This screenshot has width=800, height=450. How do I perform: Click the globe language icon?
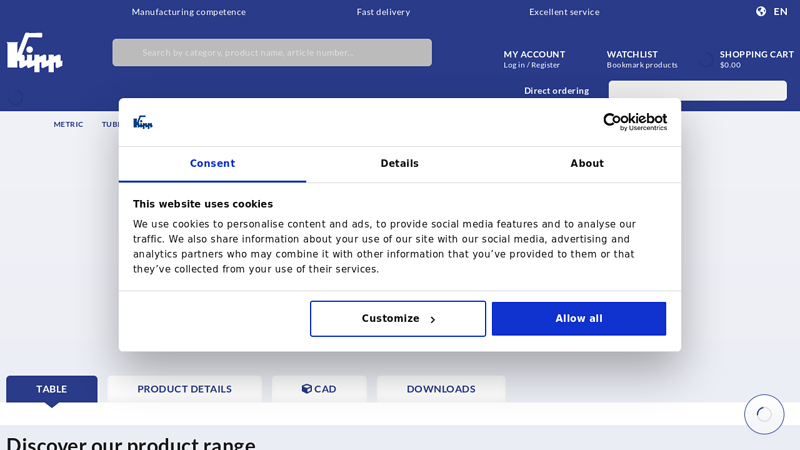point(761,12)
